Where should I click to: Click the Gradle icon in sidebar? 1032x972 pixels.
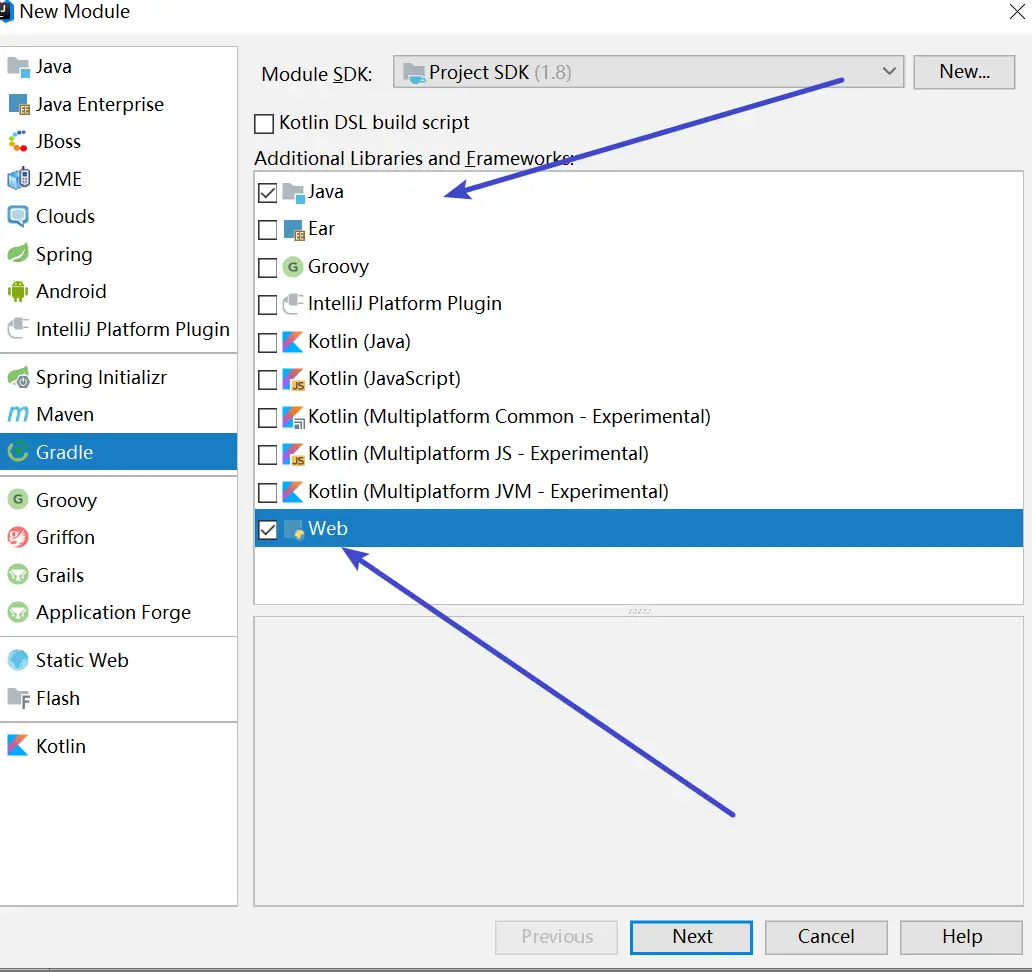tap(18, 452)
